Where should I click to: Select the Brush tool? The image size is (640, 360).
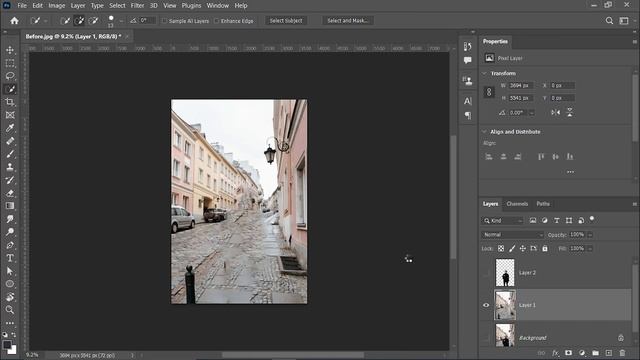click(10, 154)
